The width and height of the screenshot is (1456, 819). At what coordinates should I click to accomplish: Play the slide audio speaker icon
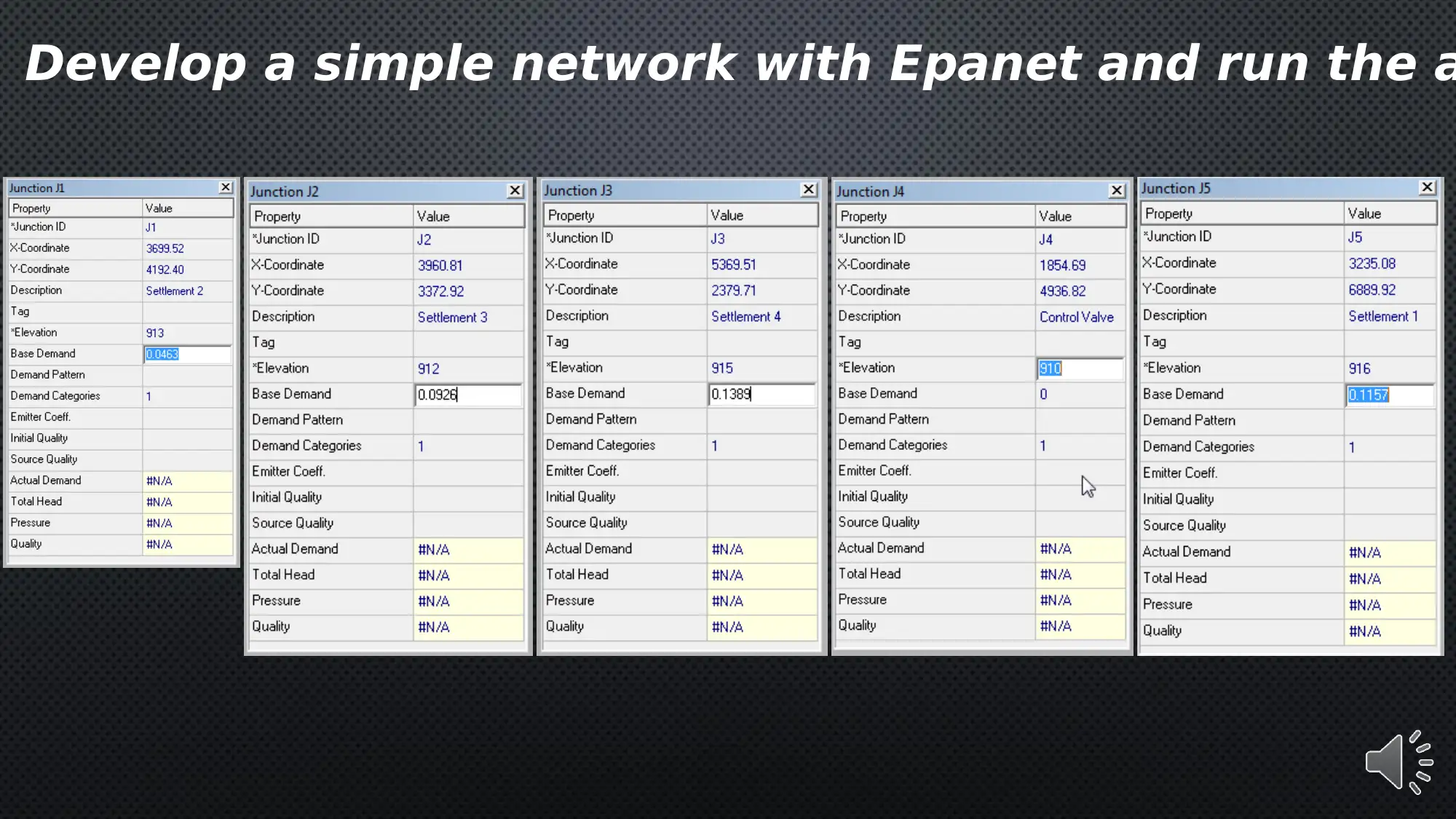click(1398, 762)
